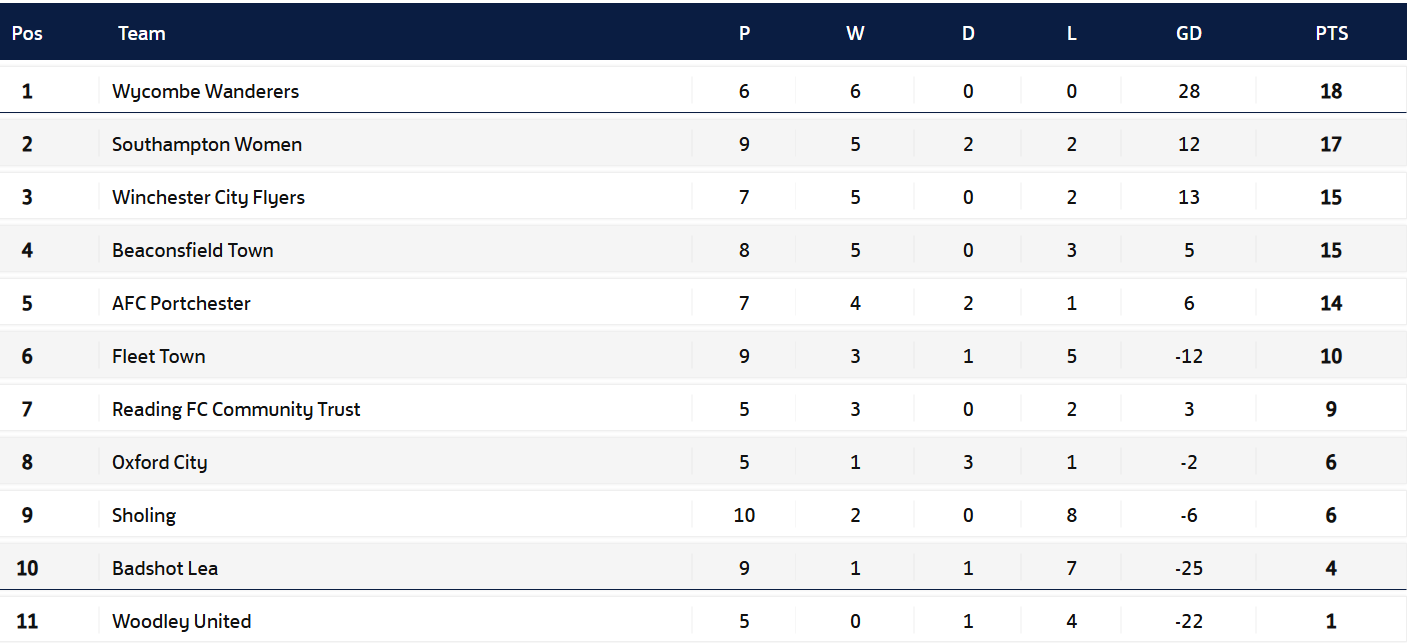The width and height of the screenshot is (1416, 643).
Task: Select Winchester City Flyers in the table
Action: (208, 197)
